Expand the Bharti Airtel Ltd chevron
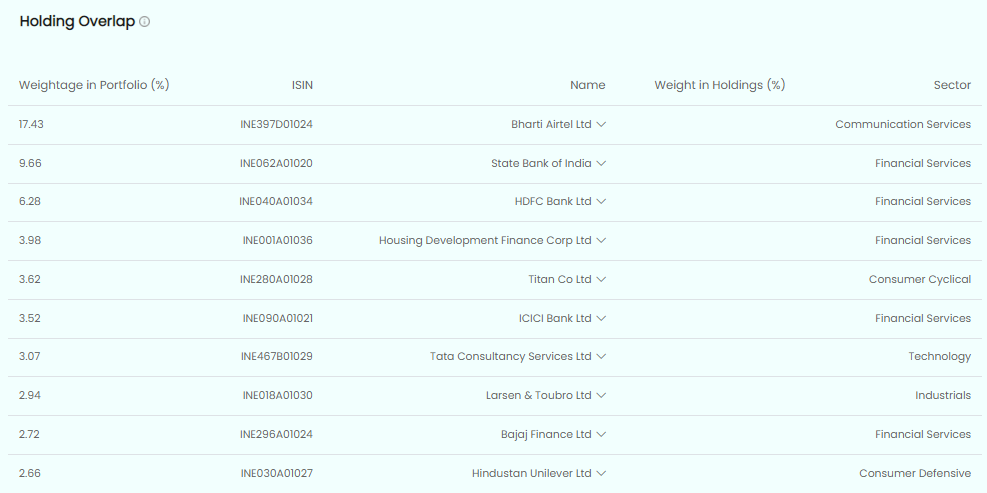Viewport: 987px width, 493px height. coord(601,125)
